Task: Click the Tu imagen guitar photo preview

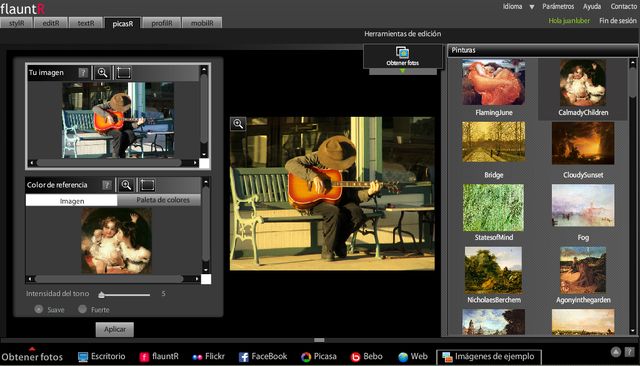Action: coord(118,120)
